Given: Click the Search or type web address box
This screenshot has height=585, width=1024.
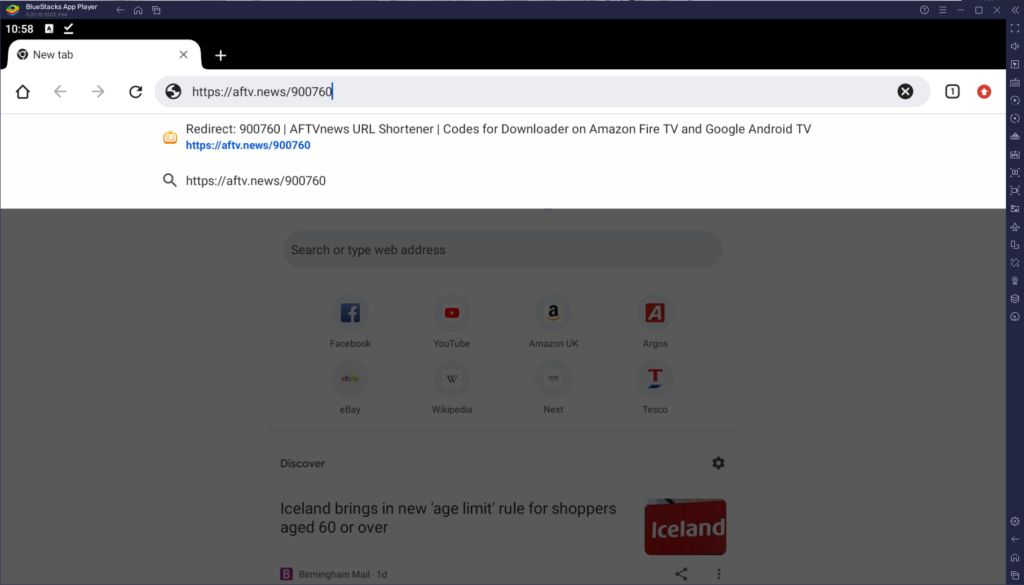Looking at the screenshot, I should (503, 249).
